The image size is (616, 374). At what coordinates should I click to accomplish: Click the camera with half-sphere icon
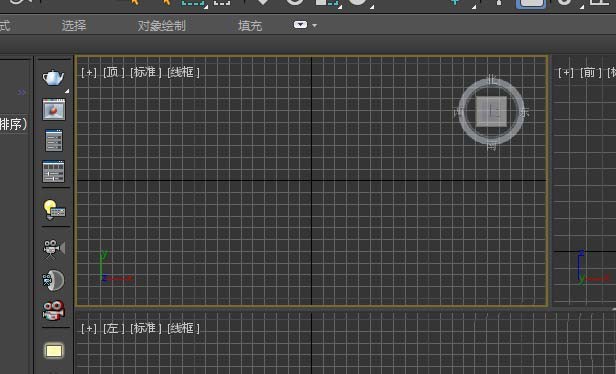coord(53,280)
